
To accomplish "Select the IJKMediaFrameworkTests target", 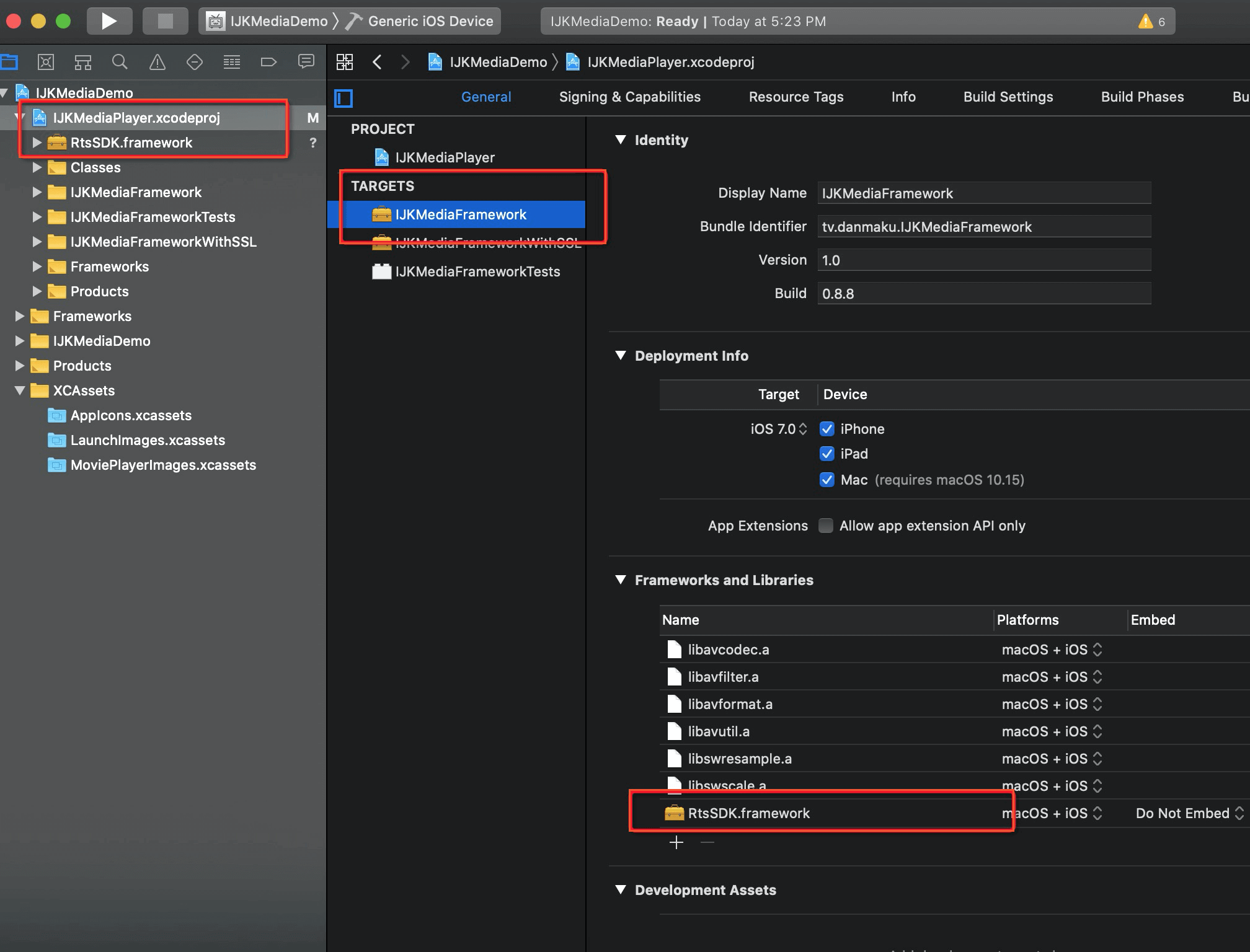I will pyautogui.click(x=477, y=271).
